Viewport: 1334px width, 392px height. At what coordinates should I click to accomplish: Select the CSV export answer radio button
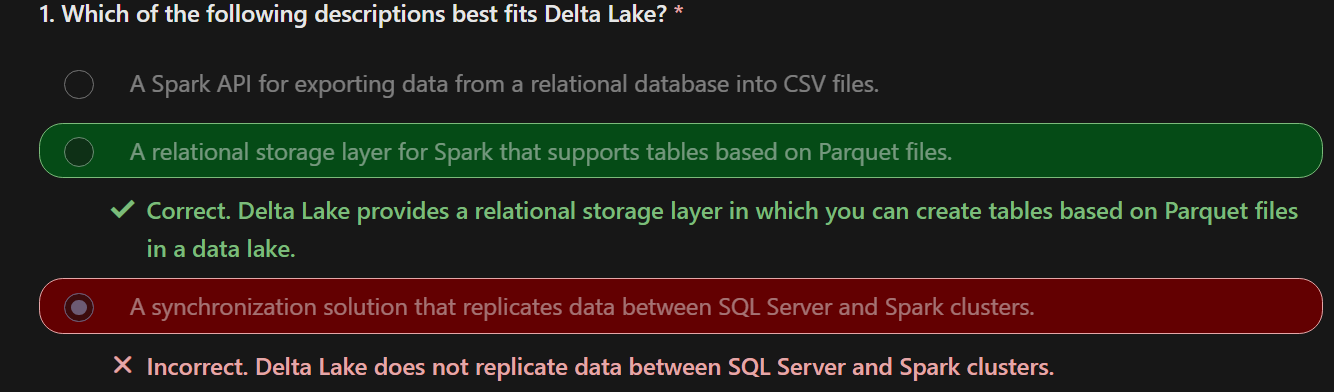[x=79, y=85]
